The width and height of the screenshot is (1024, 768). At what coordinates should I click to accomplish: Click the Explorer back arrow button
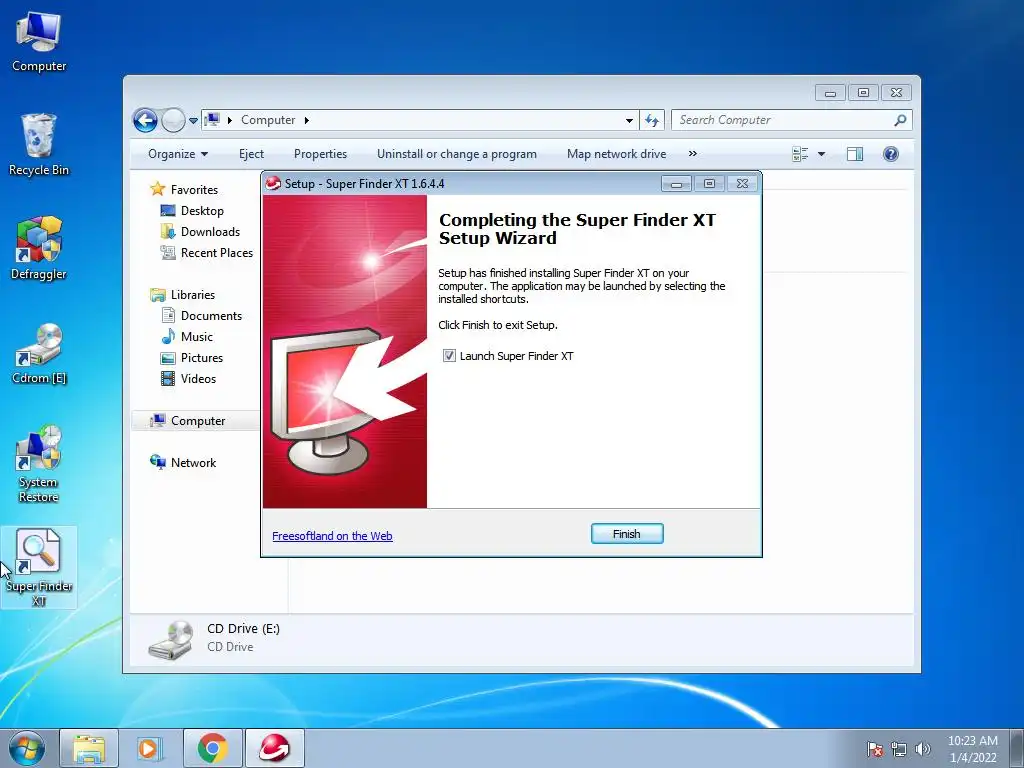146,120
